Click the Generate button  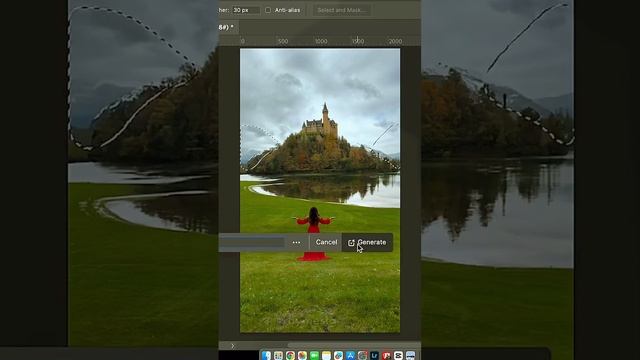click(367, 242)
